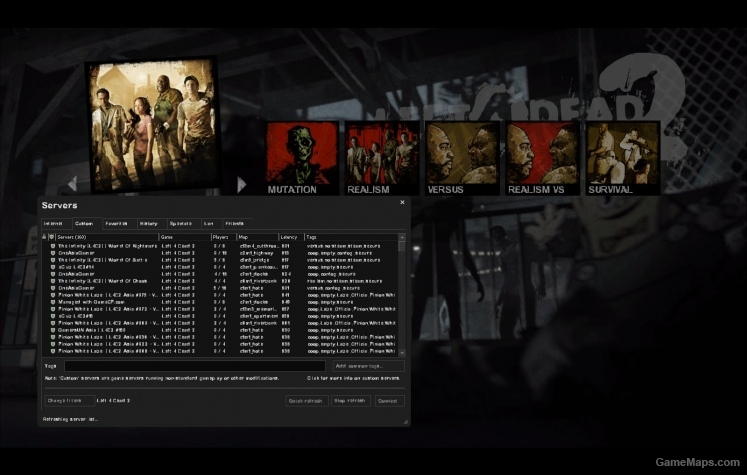Open the Add common tags dropdown
The image size is (747, 475).
[x=368, y=366]
